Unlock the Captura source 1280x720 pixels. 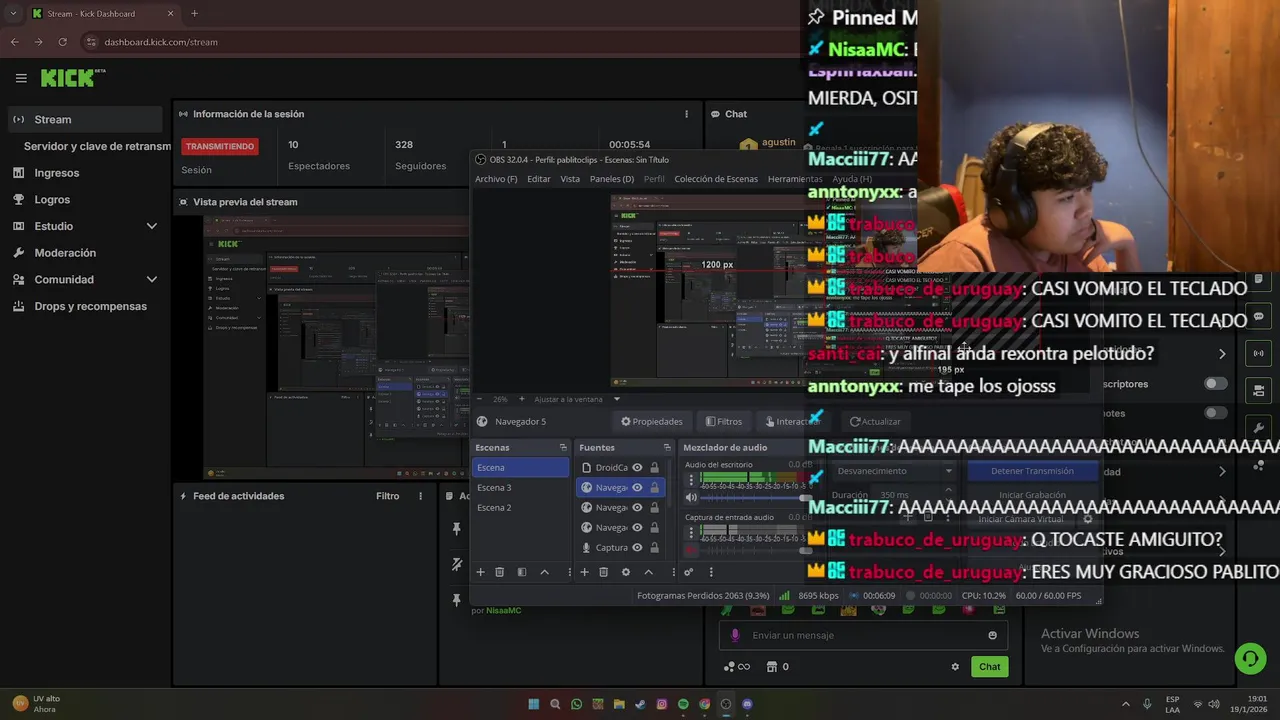click(x=655, y=547)
